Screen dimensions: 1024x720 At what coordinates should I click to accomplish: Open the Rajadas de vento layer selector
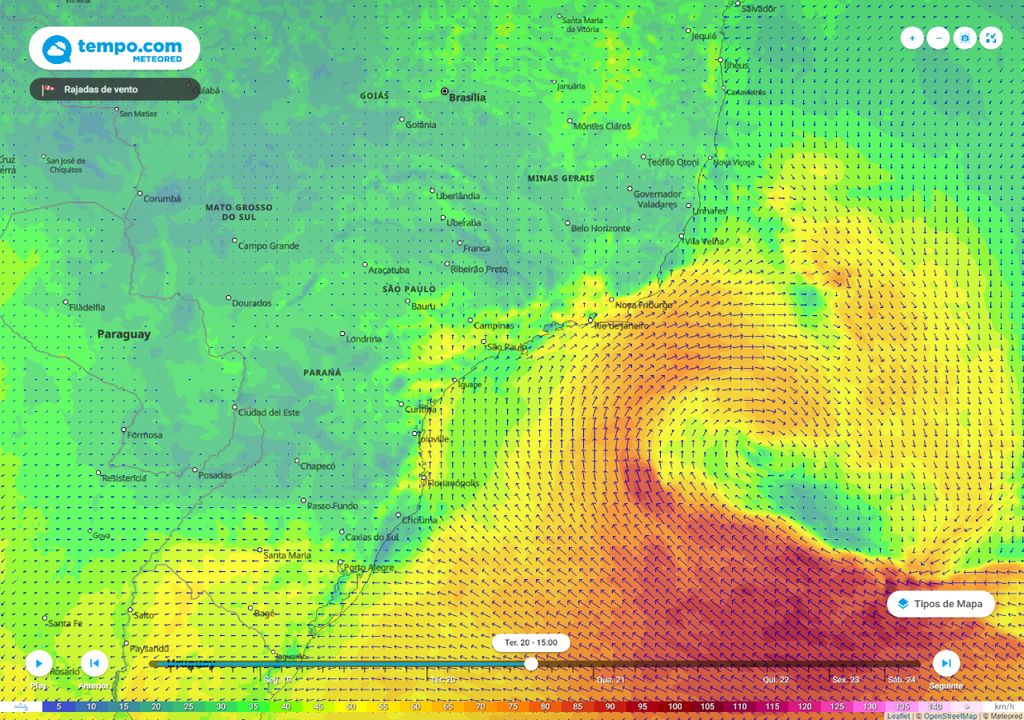[115, 90]
